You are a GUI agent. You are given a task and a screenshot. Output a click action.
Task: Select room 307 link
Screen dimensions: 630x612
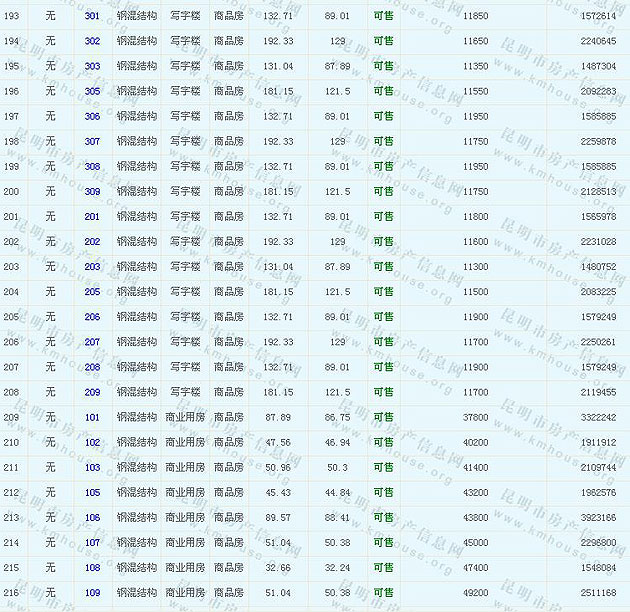pos(92,141)
